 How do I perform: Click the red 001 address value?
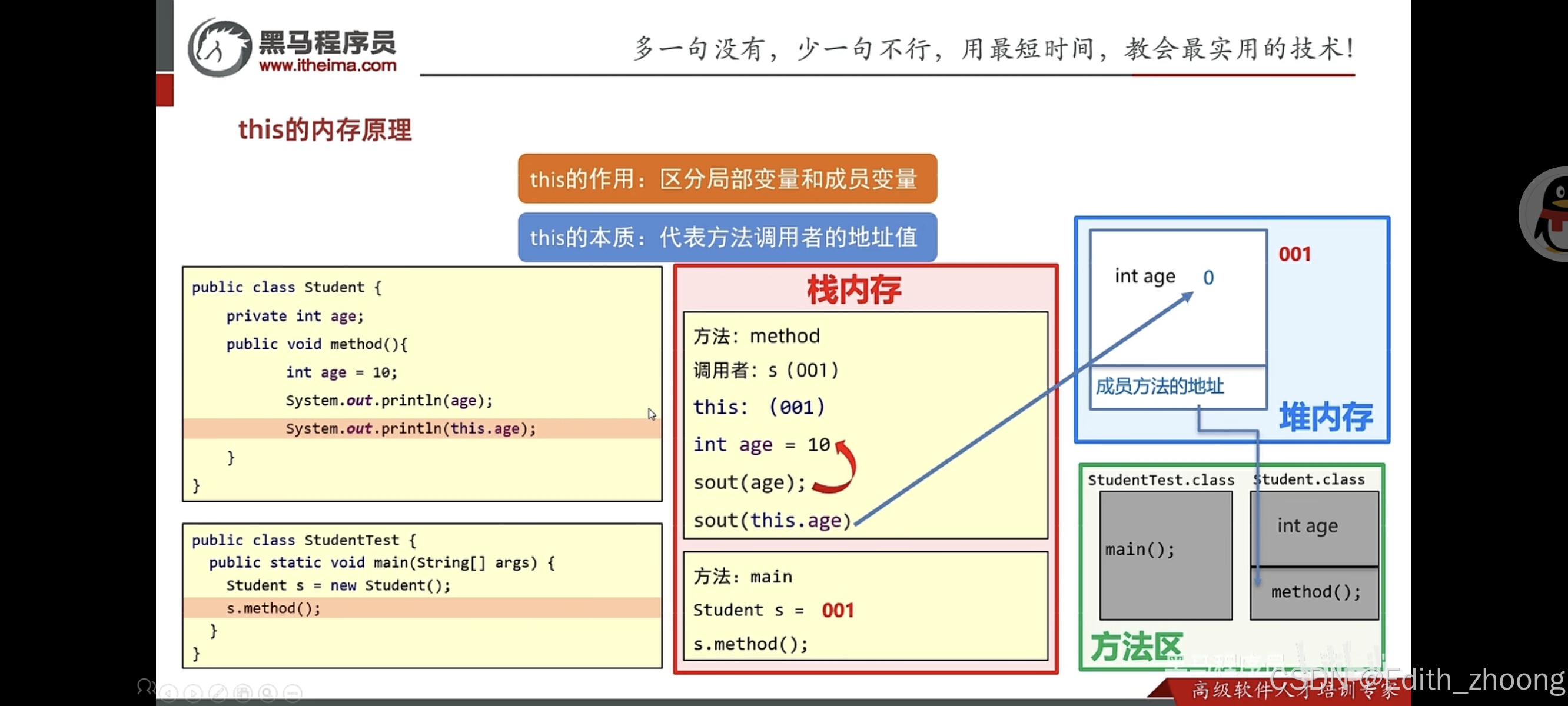(1295, 254)
